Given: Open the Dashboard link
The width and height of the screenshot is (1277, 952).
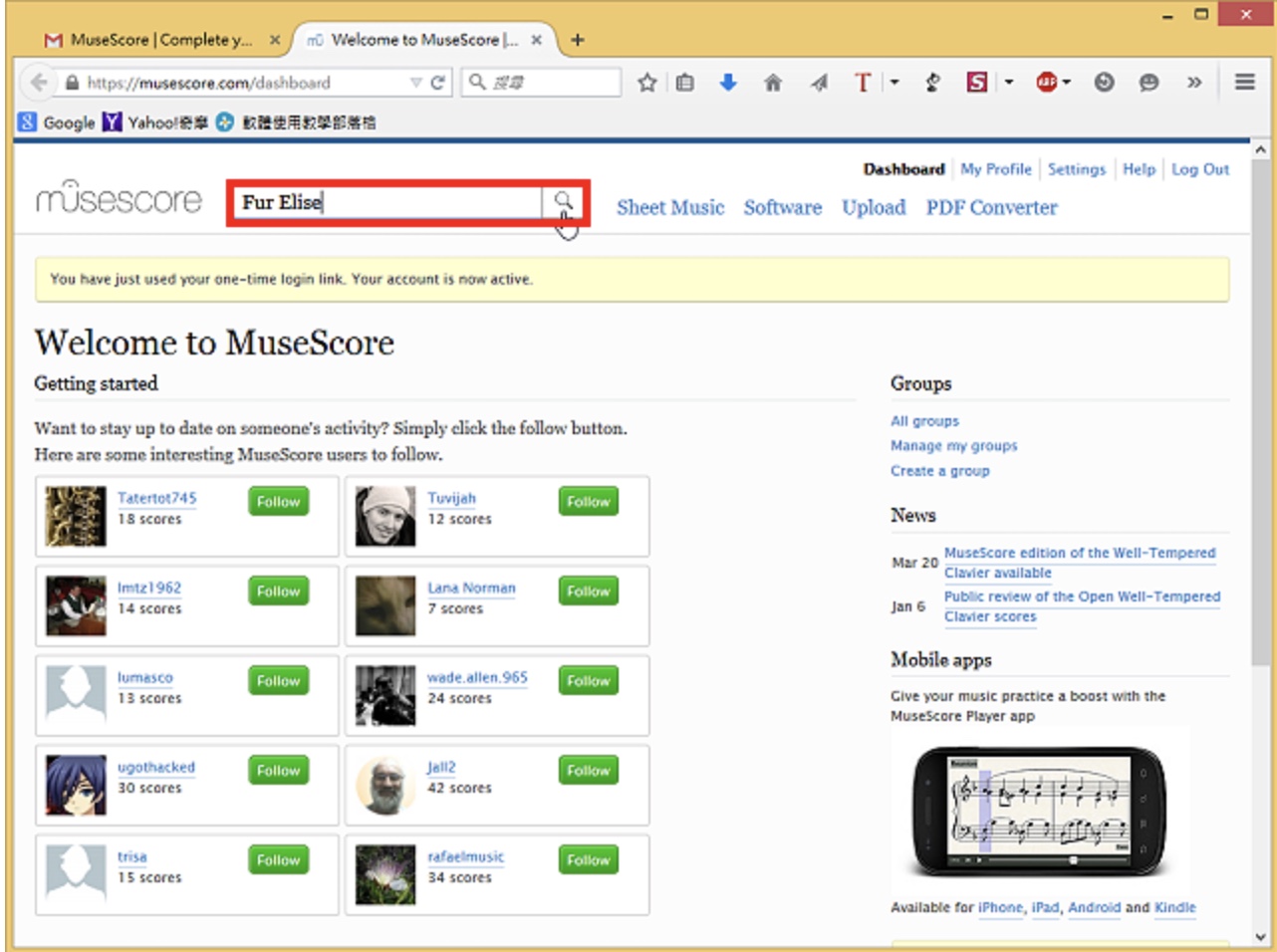Looking at the screenshot, I should pos(903,169).
